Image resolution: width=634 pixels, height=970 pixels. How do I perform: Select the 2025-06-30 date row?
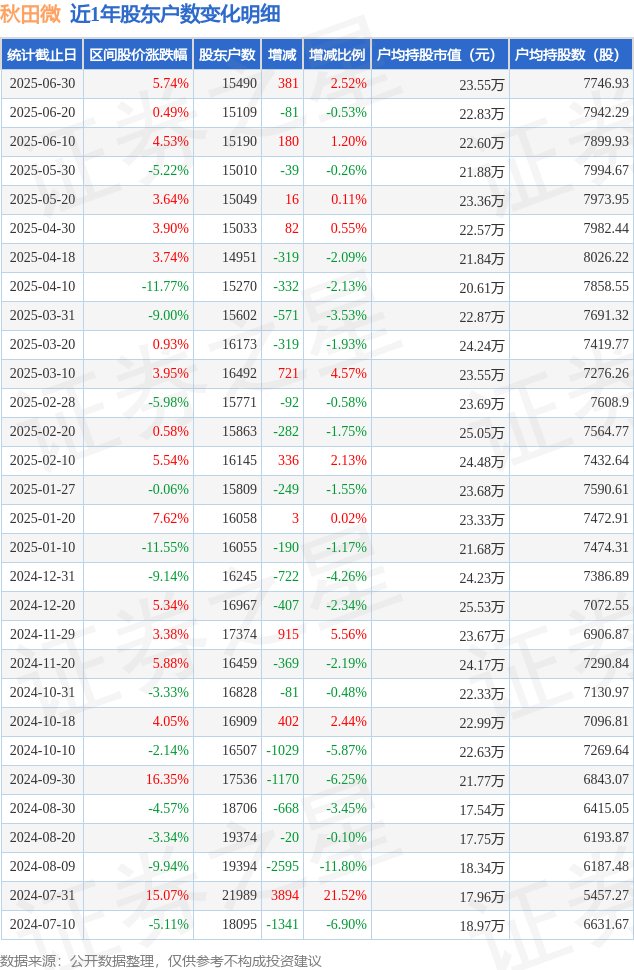click(317, 84)
